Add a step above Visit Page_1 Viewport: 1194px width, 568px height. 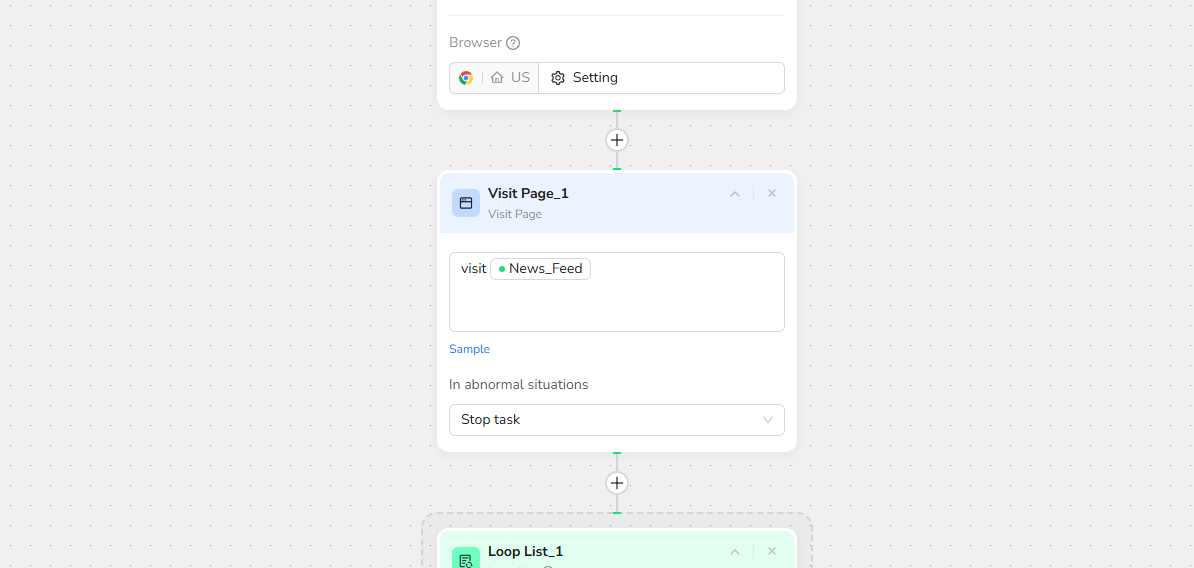pyautogui.click(x=617, y=140)
